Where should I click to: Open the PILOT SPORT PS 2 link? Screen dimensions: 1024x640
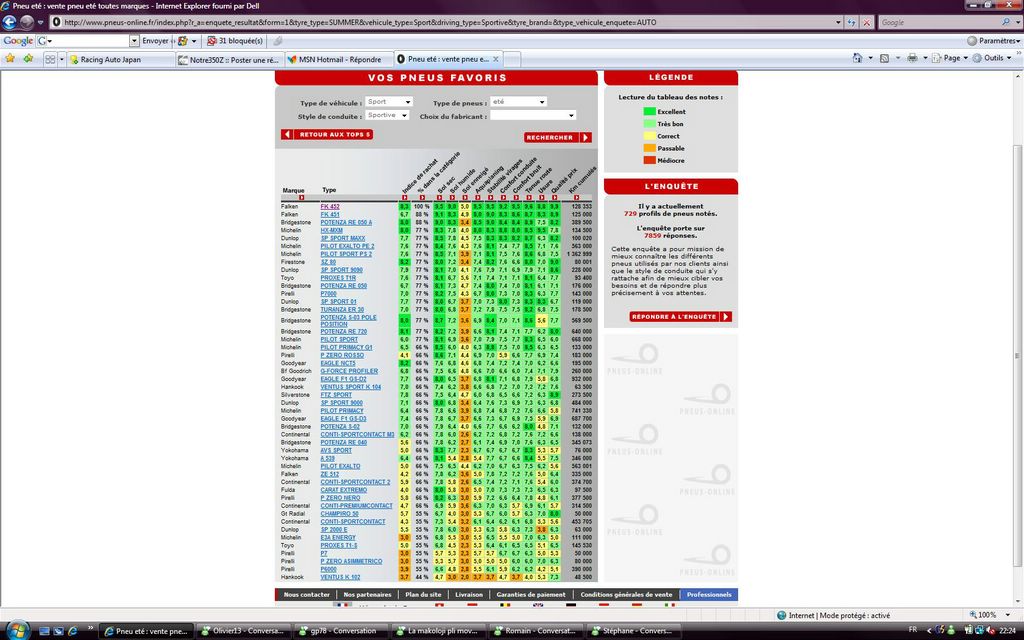[x=346, y=254]
